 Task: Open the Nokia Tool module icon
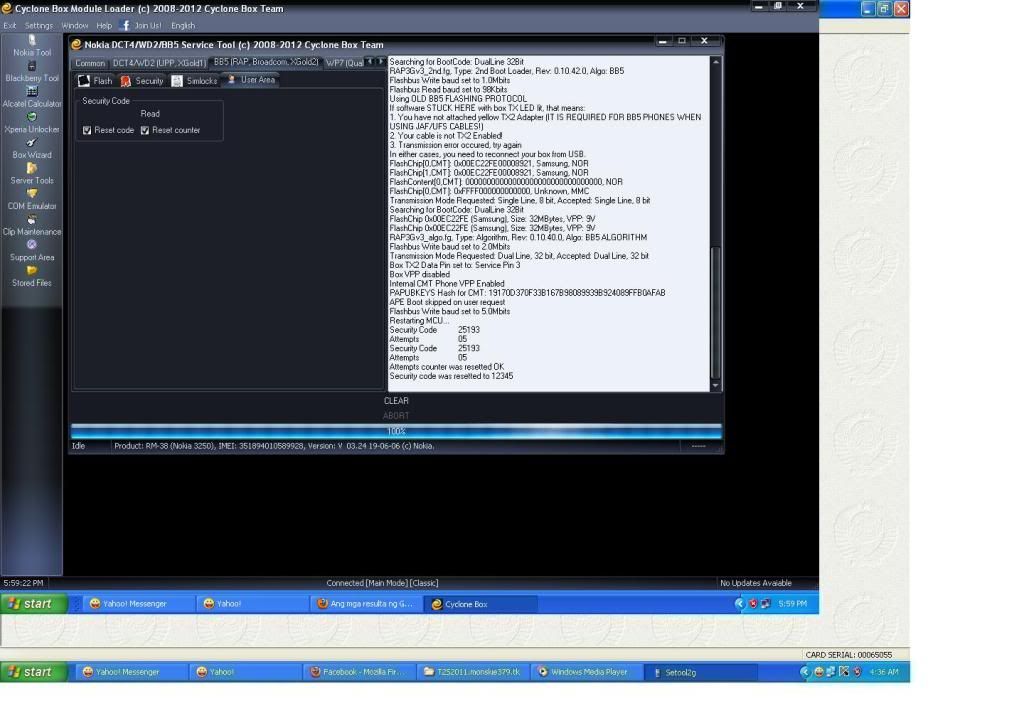pyautogui.click(x=32, y=41)
